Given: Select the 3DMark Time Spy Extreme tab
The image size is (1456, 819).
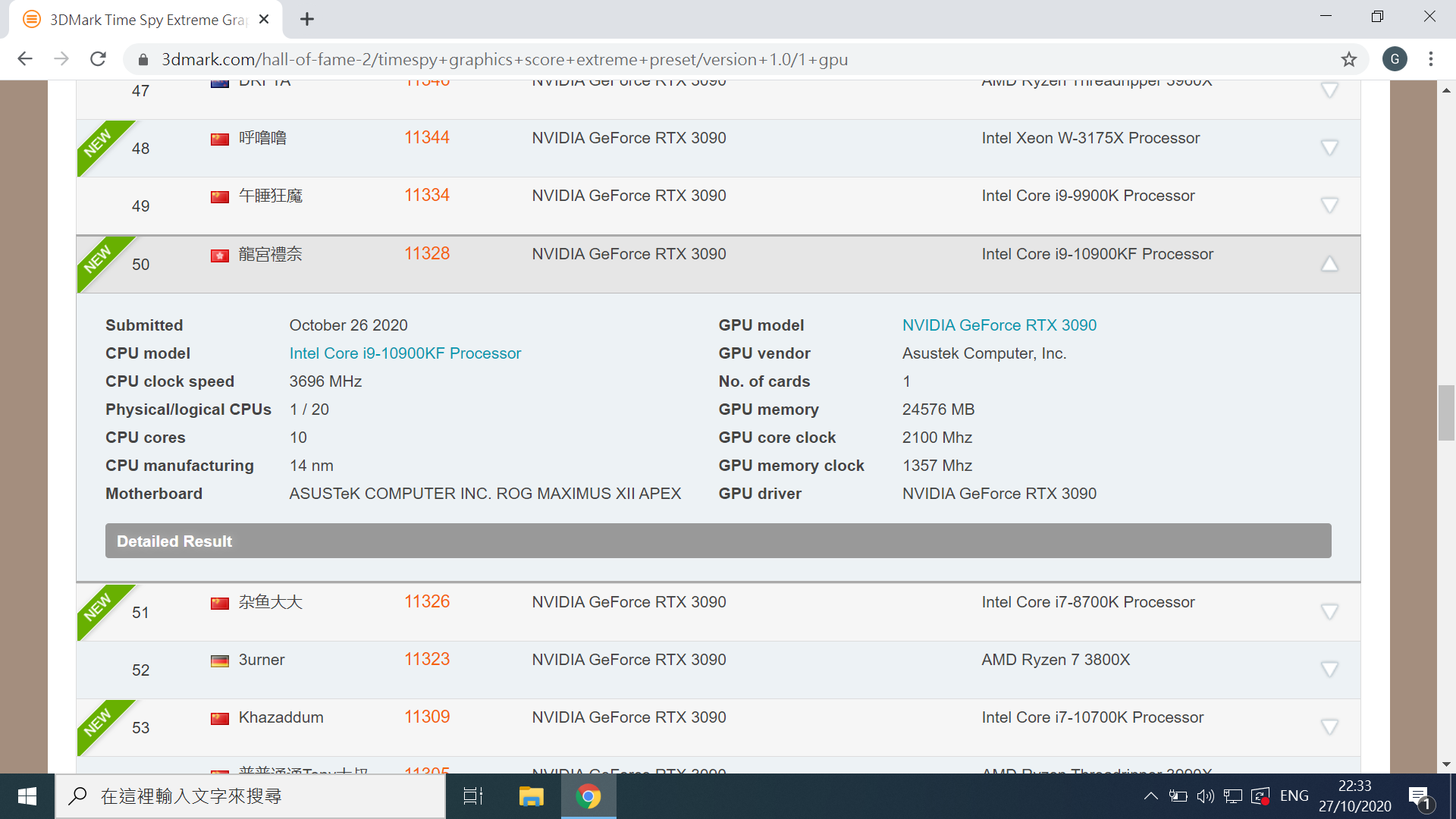Looking at the screenshot, I should pos(147,20).
